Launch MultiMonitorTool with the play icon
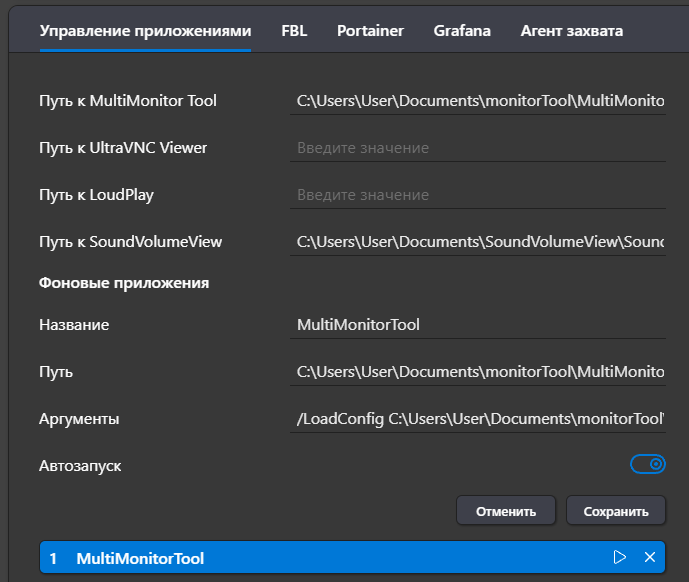The image size is (689, 582). (620, 557)
